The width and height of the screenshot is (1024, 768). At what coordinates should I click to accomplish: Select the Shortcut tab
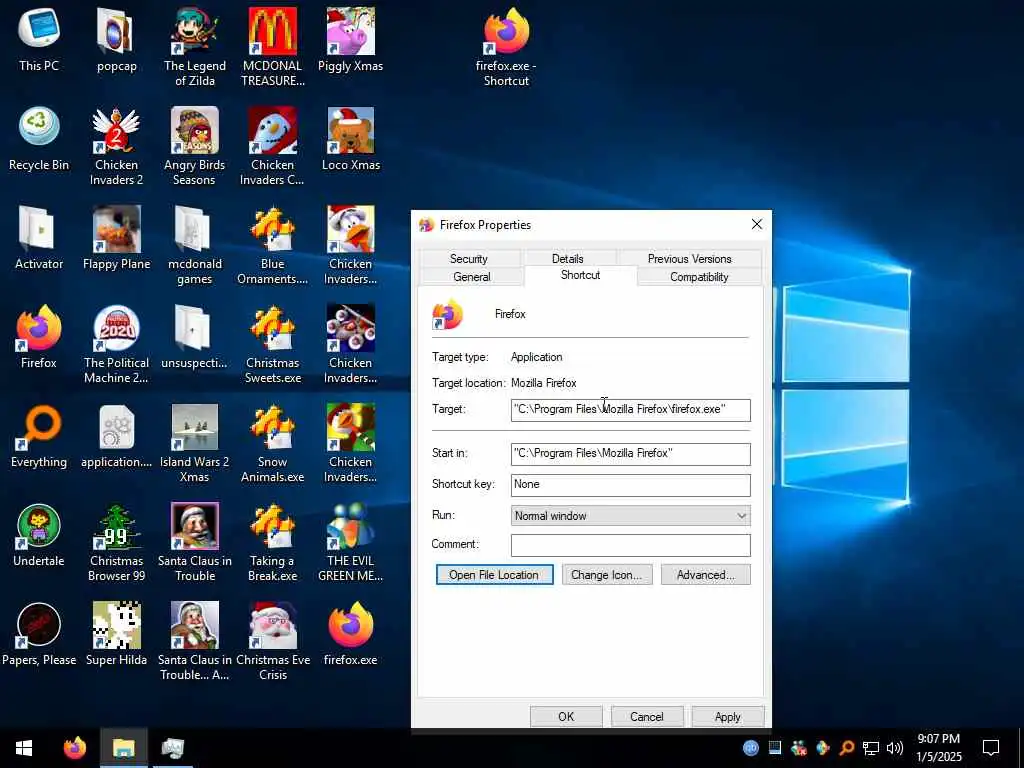[581, 275]
